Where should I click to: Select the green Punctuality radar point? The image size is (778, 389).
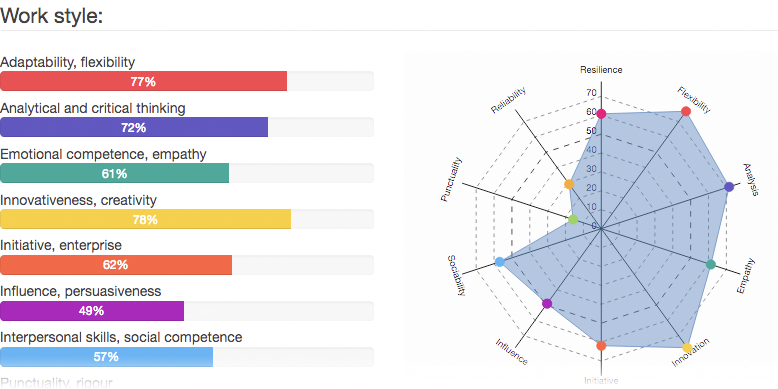[x=573, y=219]
